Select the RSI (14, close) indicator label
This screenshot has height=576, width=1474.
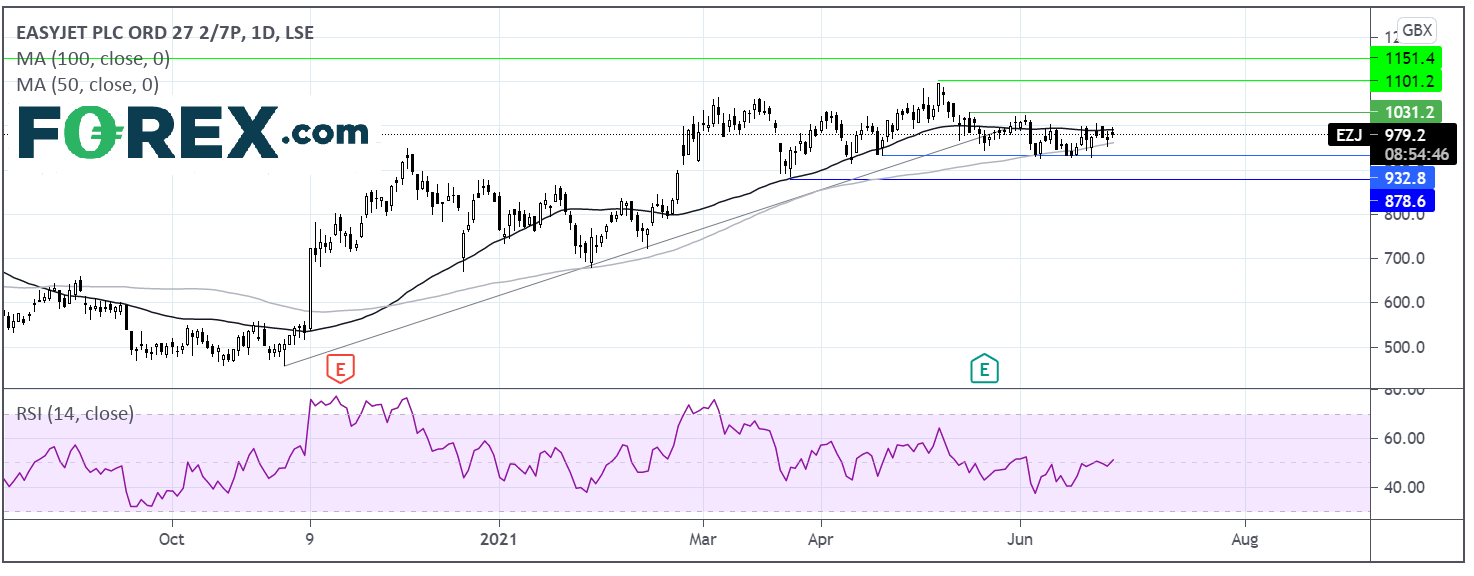click(74, 413)
